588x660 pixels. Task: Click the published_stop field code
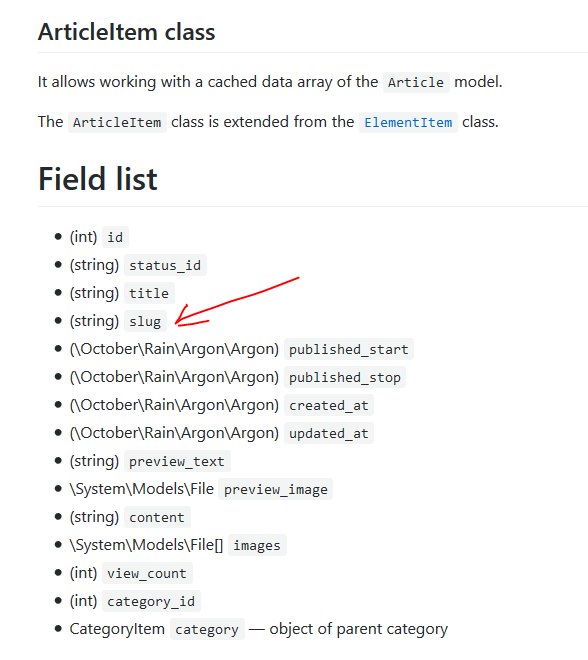pyautogui.click(x=345, y=378)
